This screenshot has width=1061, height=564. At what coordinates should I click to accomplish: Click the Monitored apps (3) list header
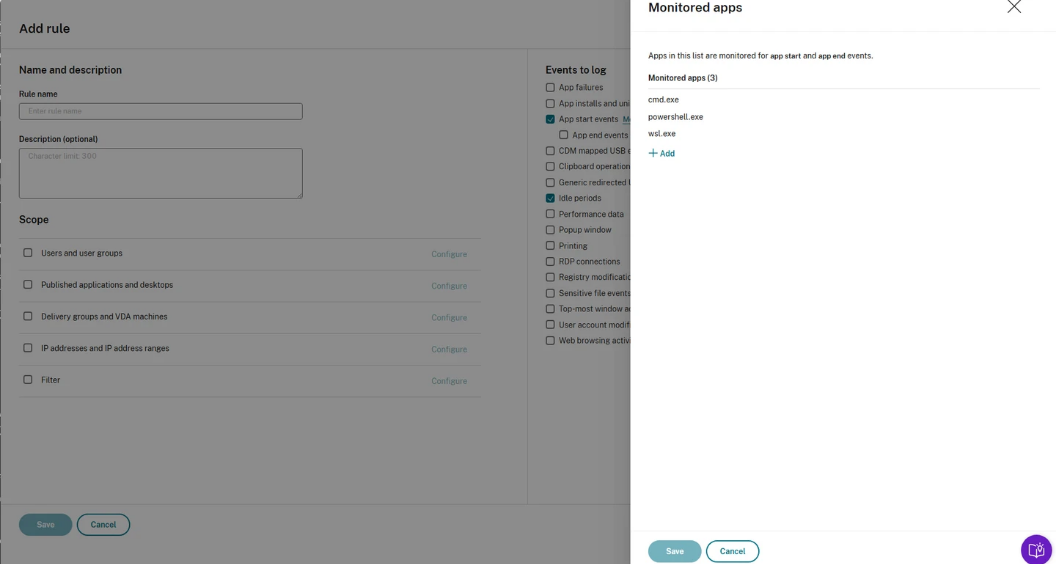coord(683,78)
